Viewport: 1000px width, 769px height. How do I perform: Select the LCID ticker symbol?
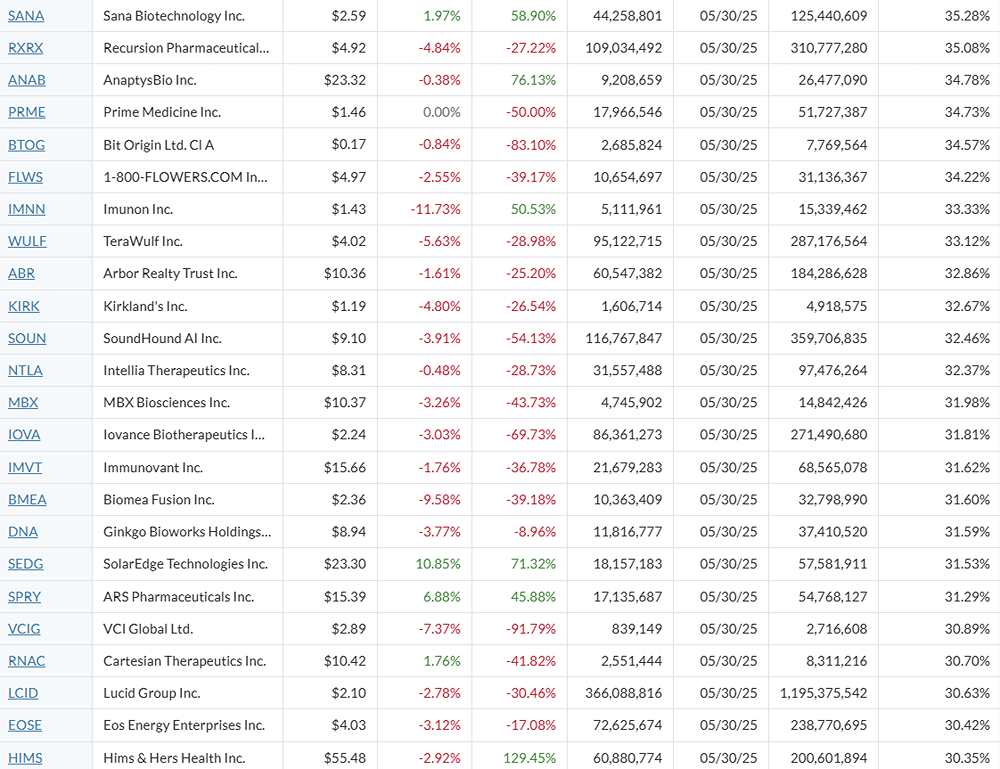pos(24,693)
